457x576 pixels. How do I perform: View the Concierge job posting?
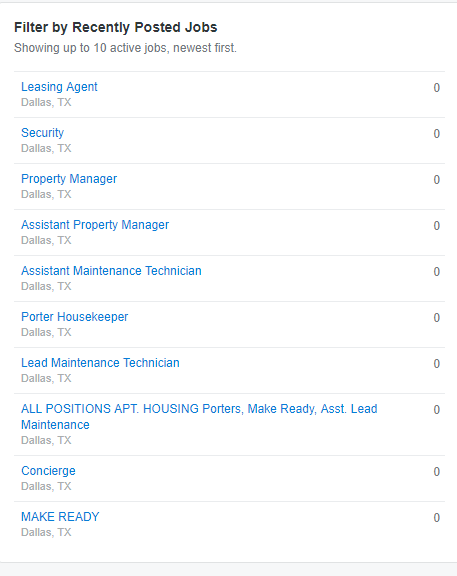tap(48, 471)
